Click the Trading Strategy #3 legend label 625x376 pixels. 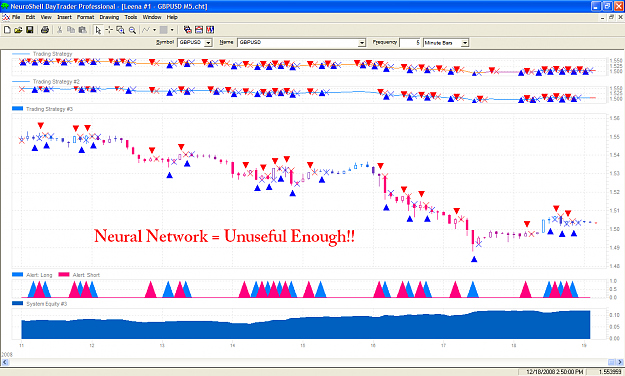point(49,109)
